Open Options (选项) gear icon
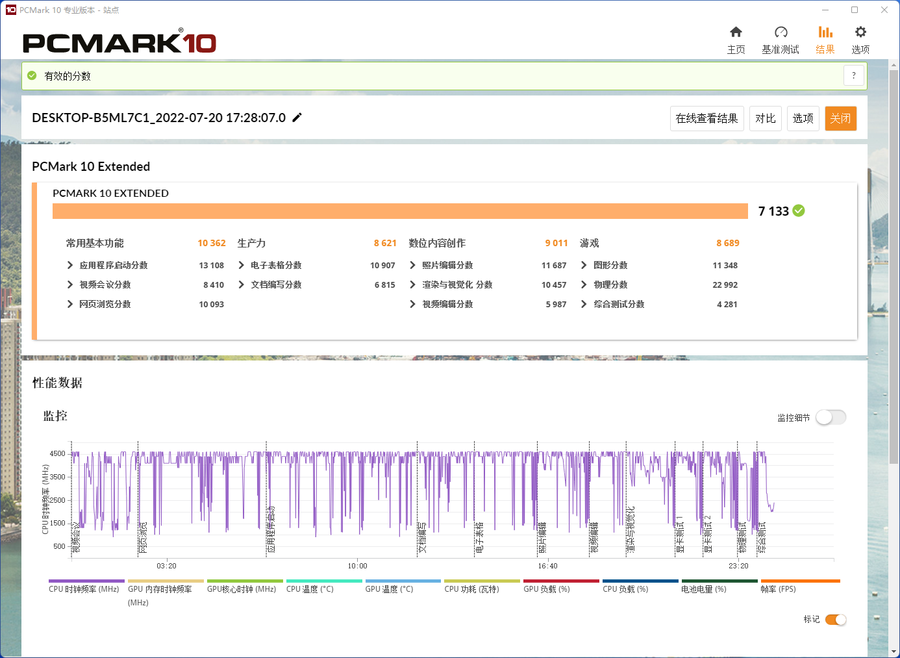 pos(860,32)
